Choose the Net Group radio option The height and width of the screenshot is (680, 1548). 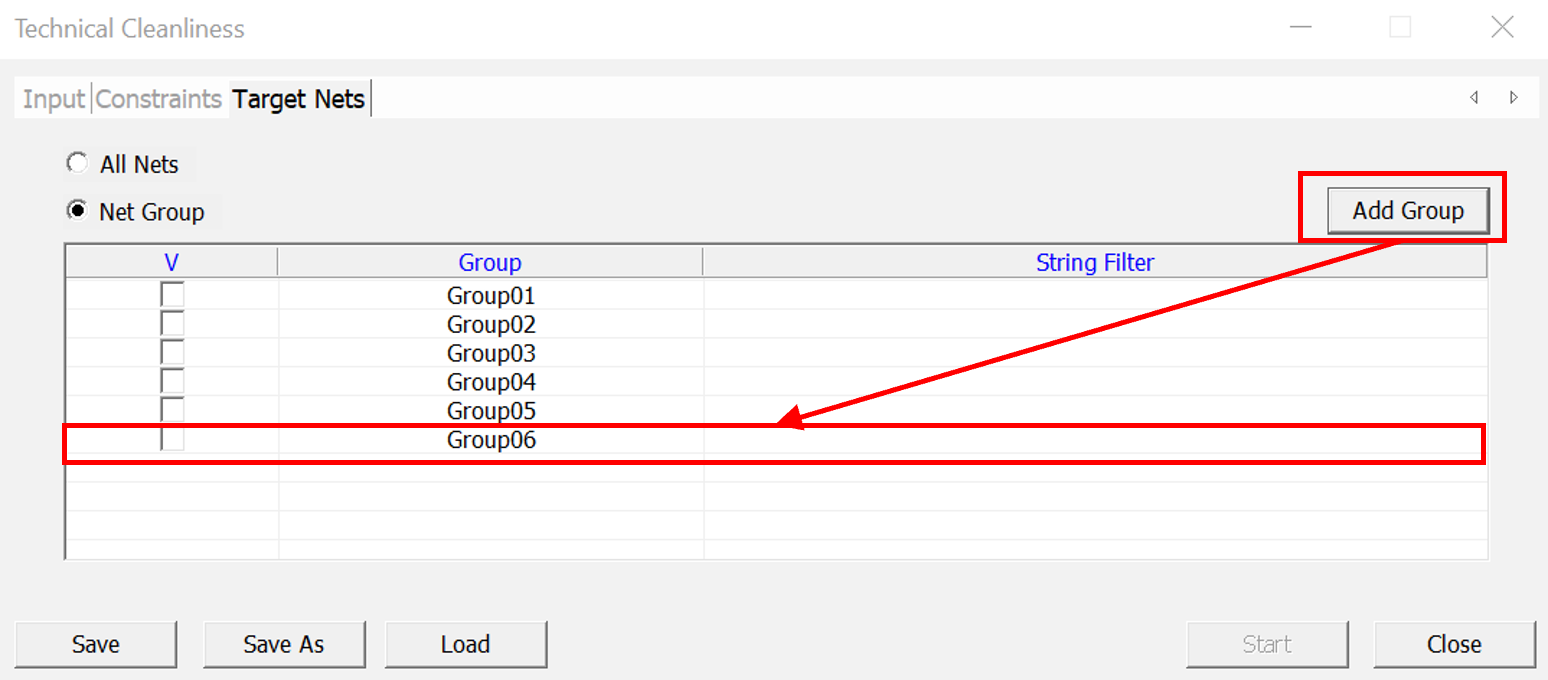[76, 211]
